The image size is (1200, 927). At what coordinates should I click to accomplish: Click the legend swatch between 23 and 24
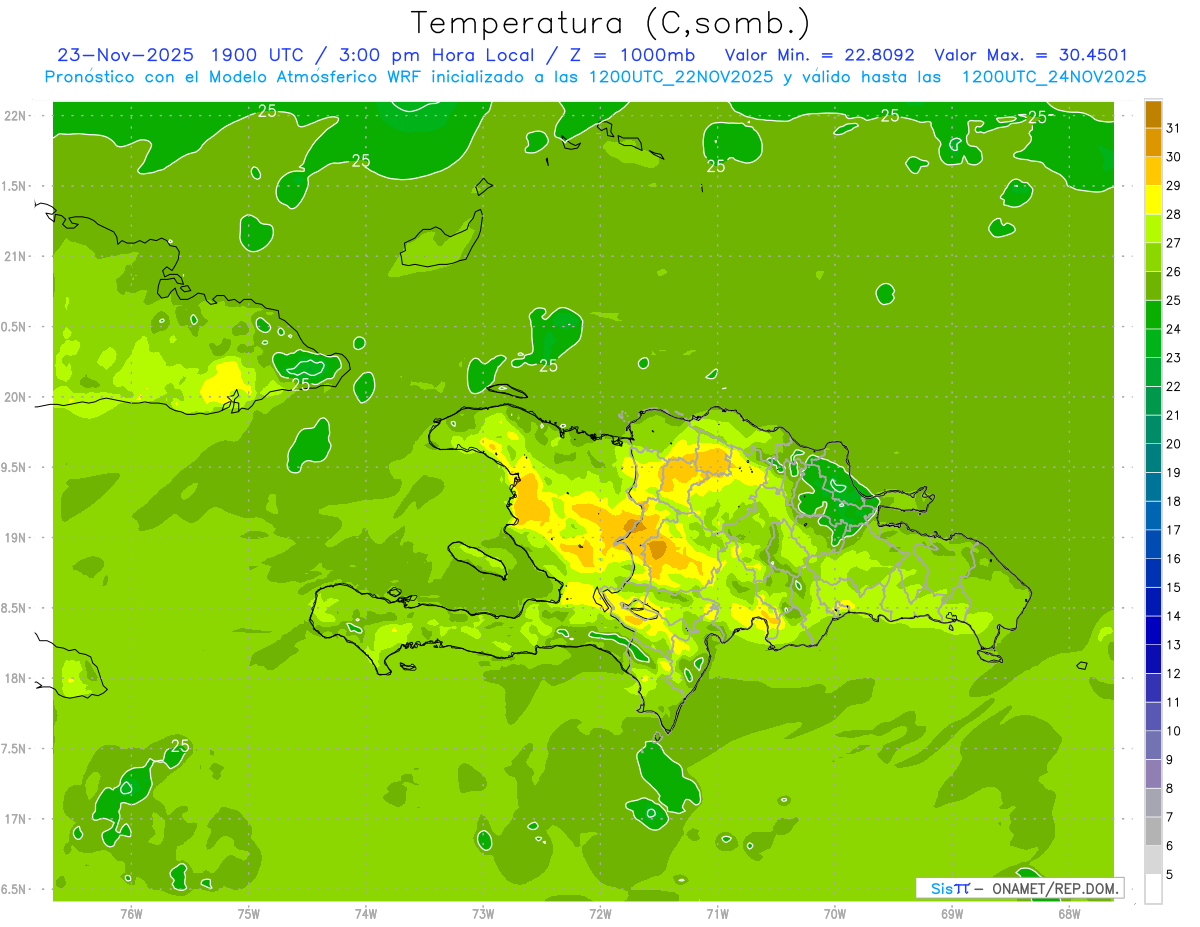pyautogui.click(x=1153, y=343)
